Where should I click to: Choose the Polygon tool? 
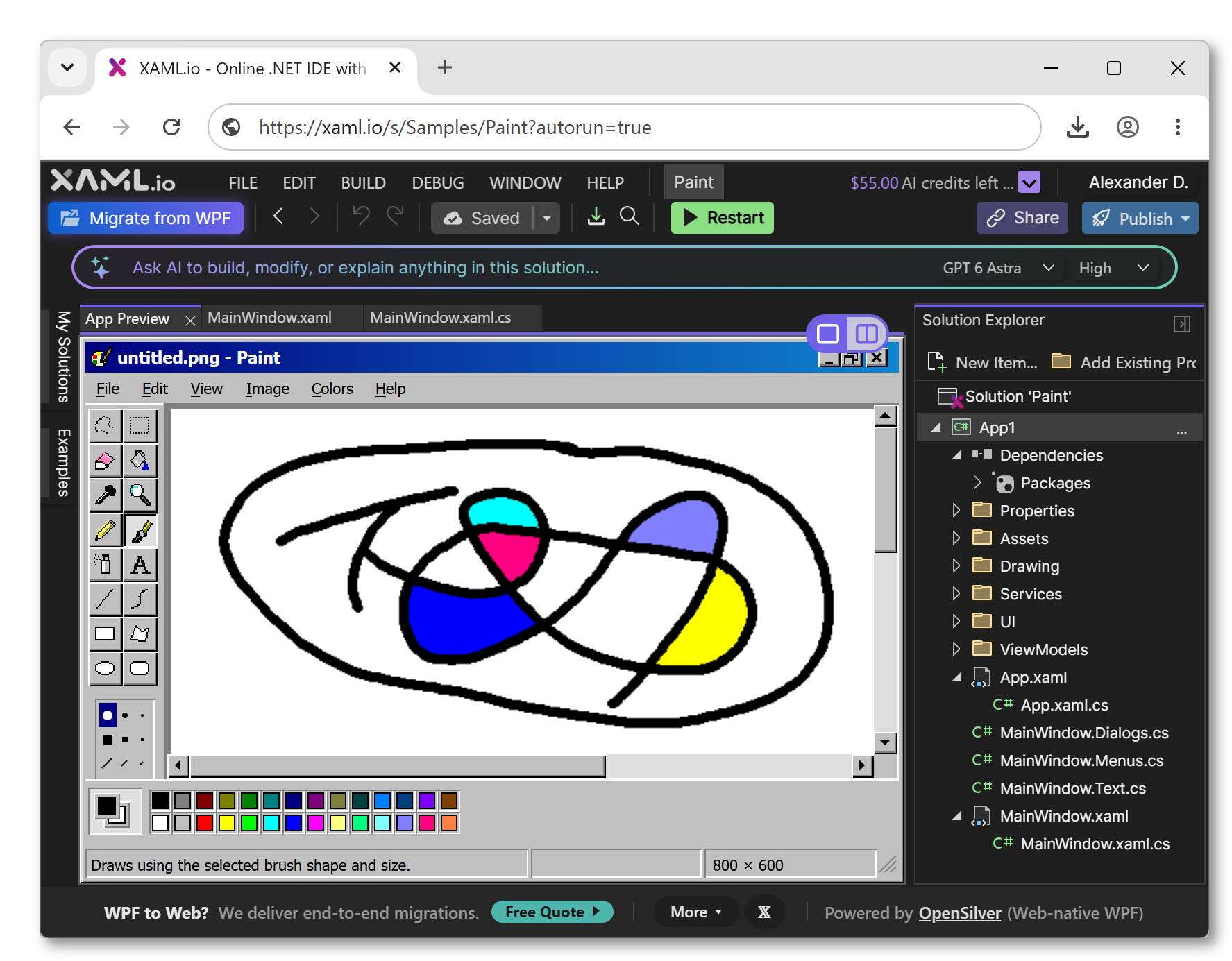click(140, 633)
